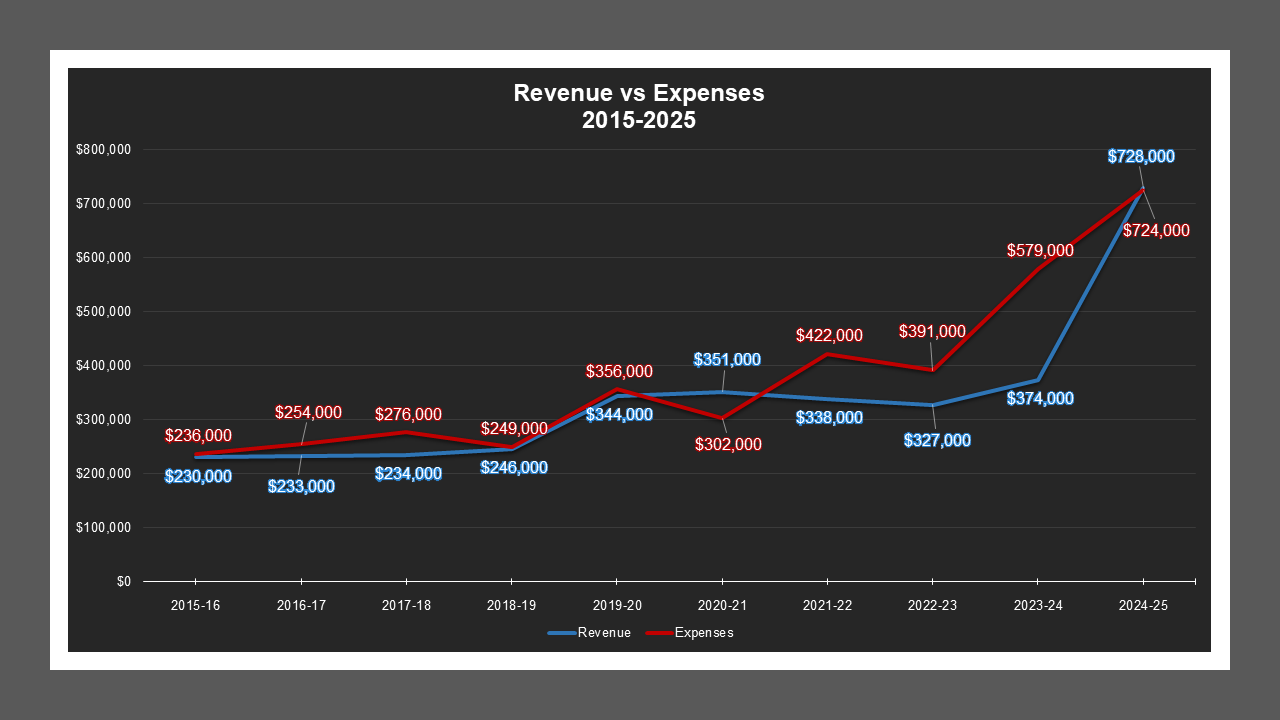The width and height of the screenshot is (1280, 720).
Task: Select the $579,000 expenses data label
Action: click(1040, 252)
